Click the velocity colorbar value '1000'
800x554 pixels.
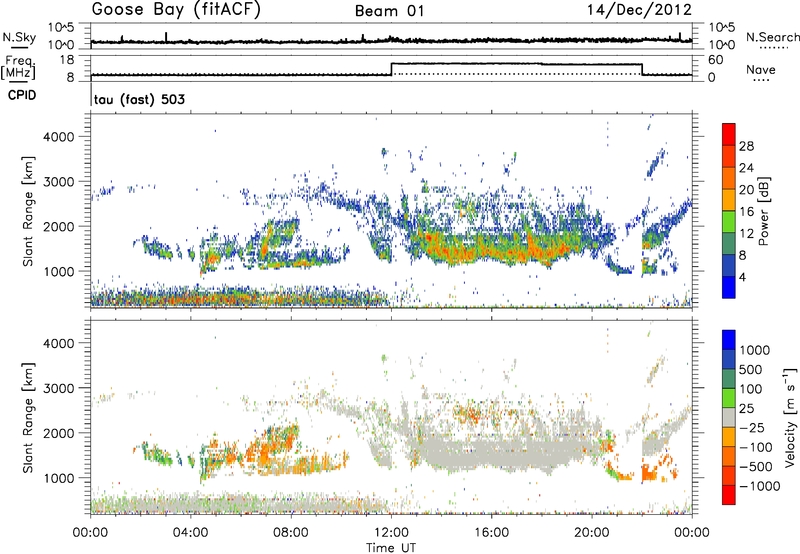[755, 350]
